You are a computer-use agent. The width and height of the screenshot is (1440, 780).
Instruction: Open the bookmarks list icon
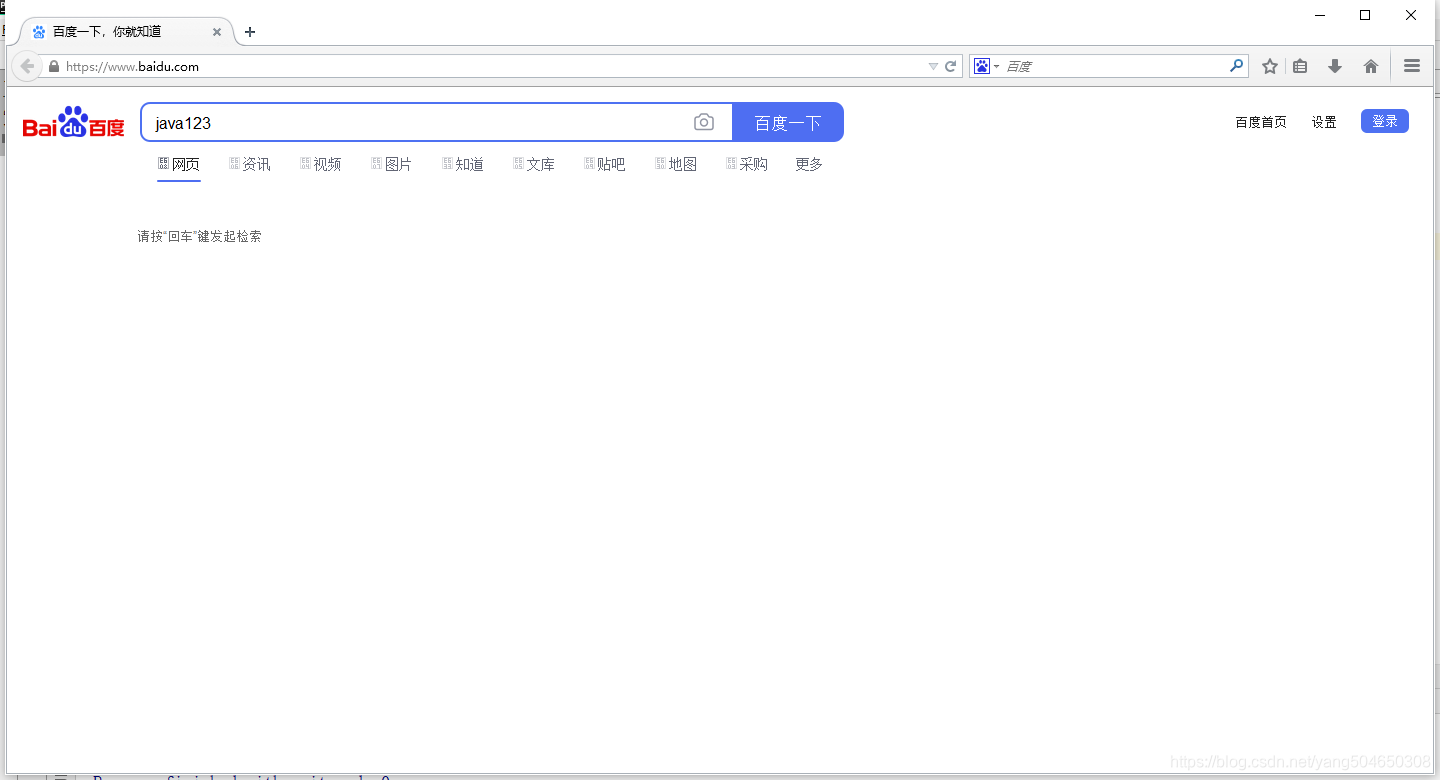pyautogui.click(x=1300, y=66)
